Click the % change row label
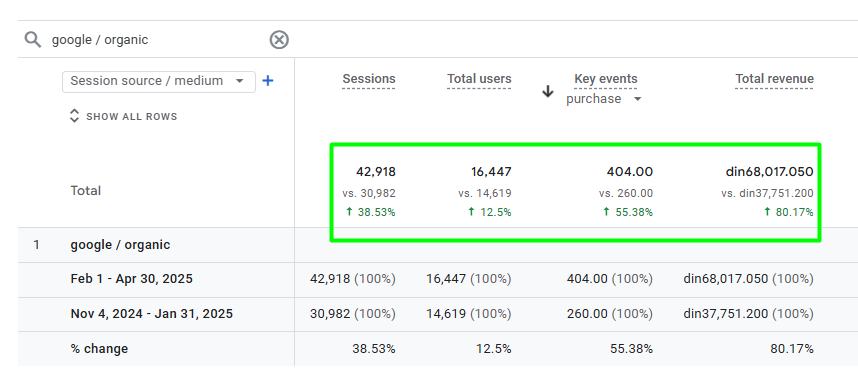858x374 pixels. (x=99, y=349)
